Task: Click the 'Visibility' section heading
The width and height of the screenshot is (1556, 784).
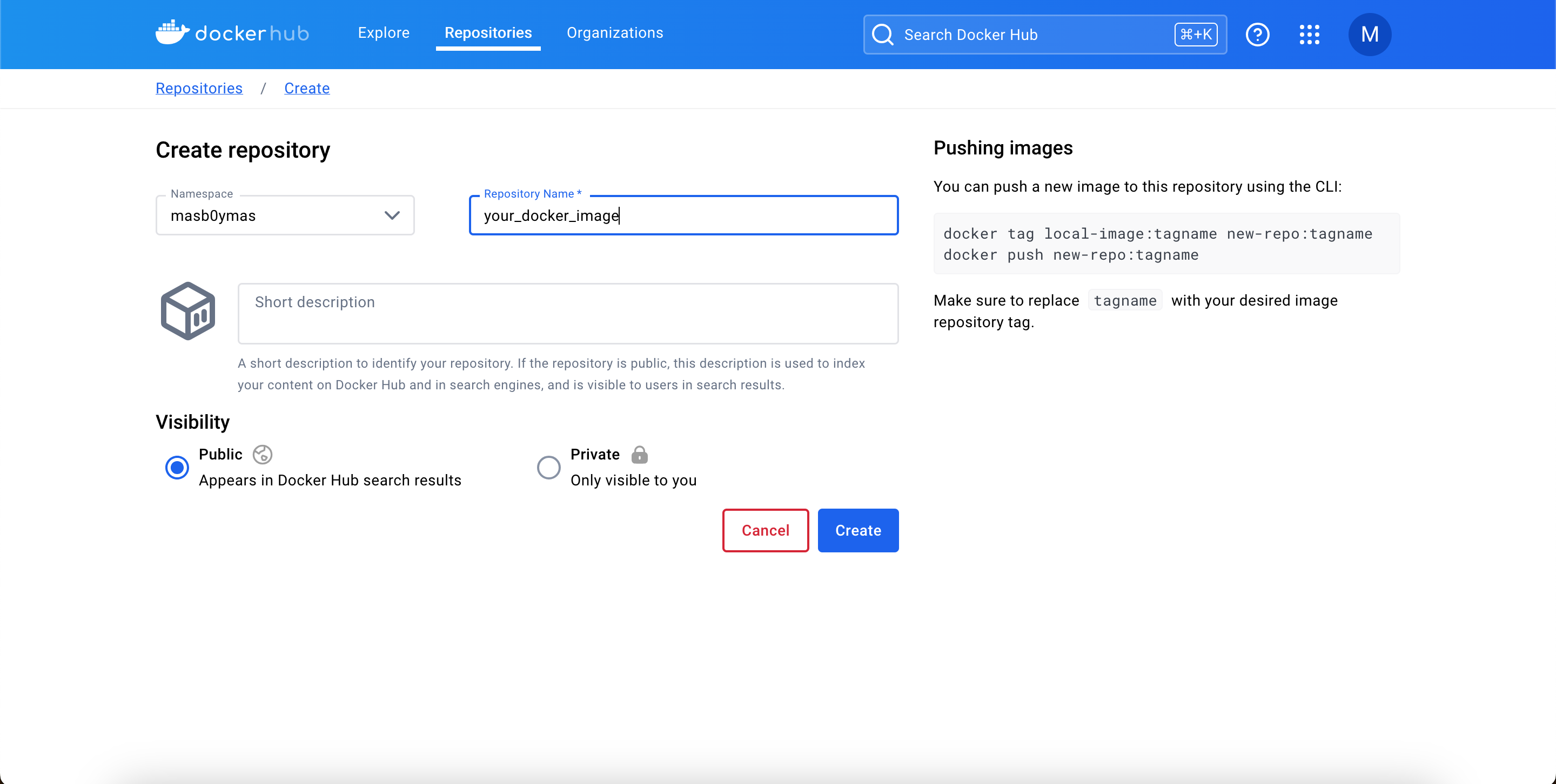Action: click(x=193, y=422)
